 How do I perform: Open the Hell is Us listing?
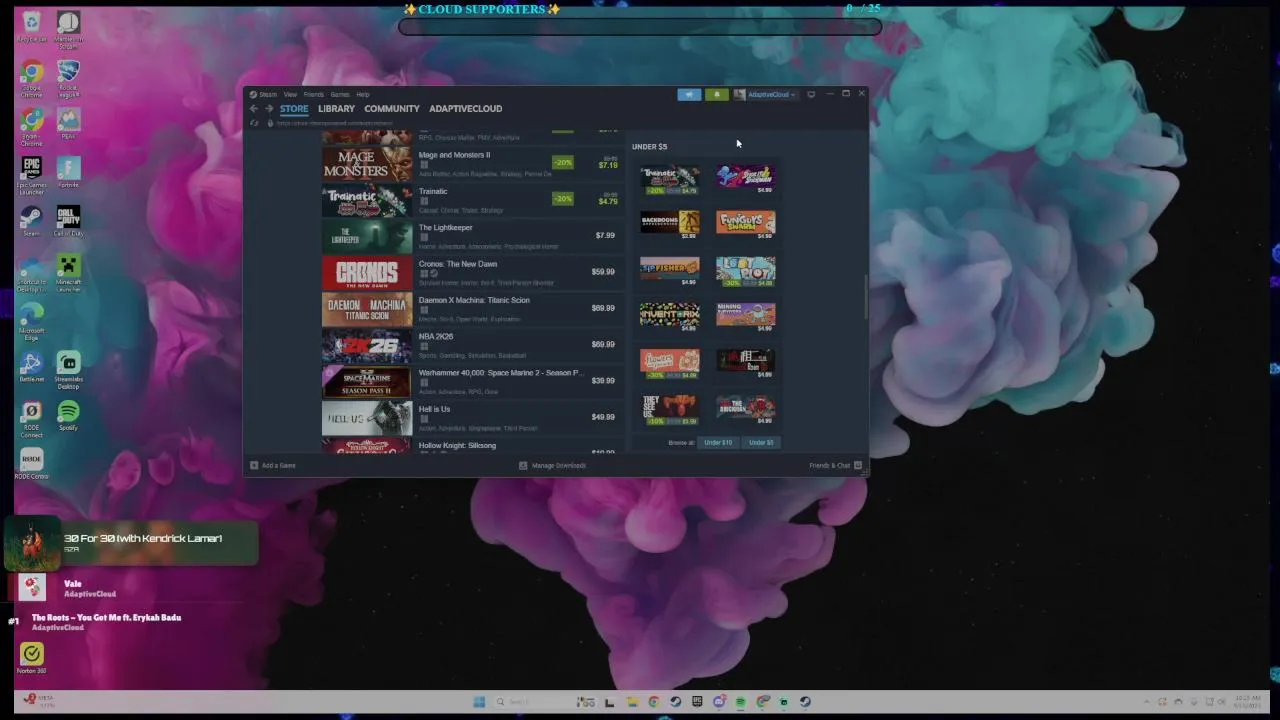click(471, 418)
